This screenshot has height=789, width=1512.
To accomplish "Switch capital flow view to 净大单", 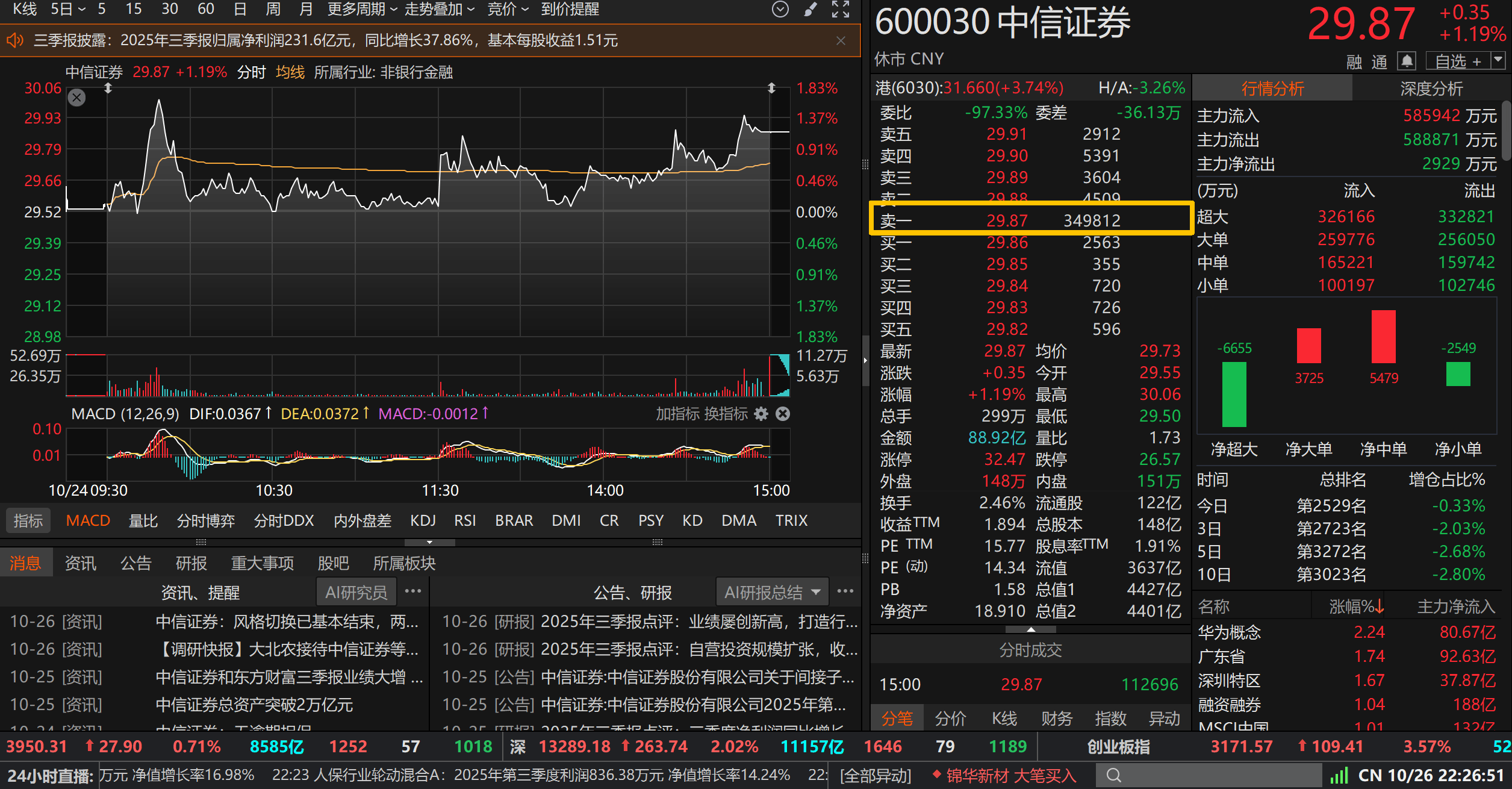I will [x=1308, y=449].
